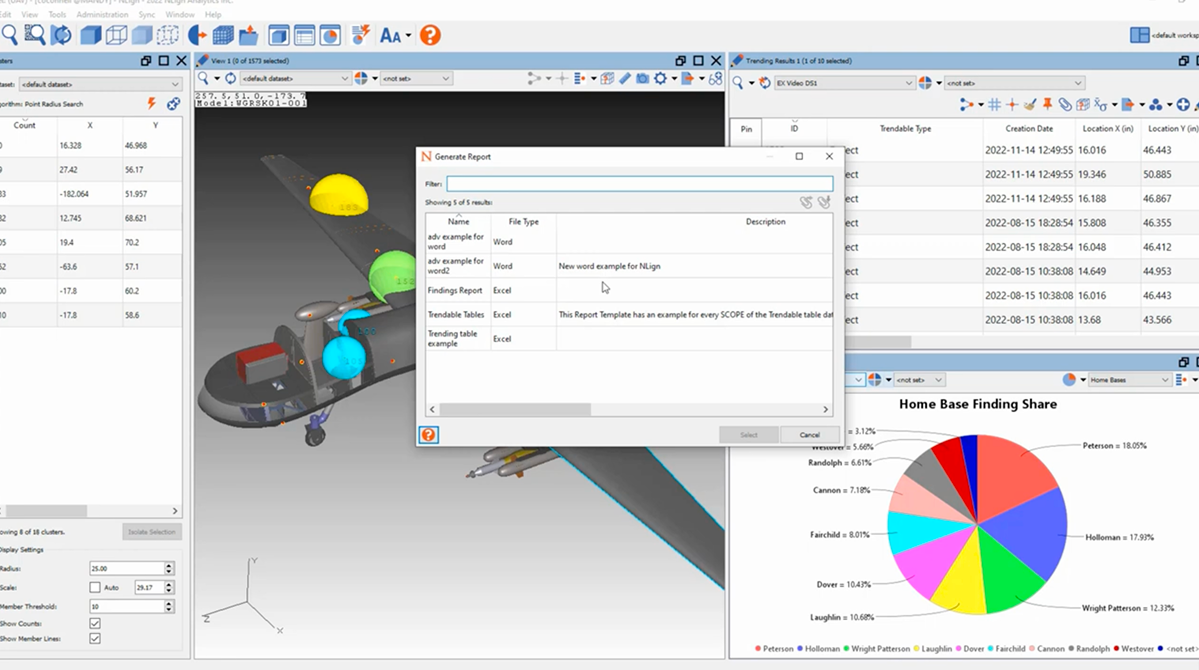Screen dimensions: 1199x670
Task: Open the gear settings icon in View 1
Action: click(660, 78)
